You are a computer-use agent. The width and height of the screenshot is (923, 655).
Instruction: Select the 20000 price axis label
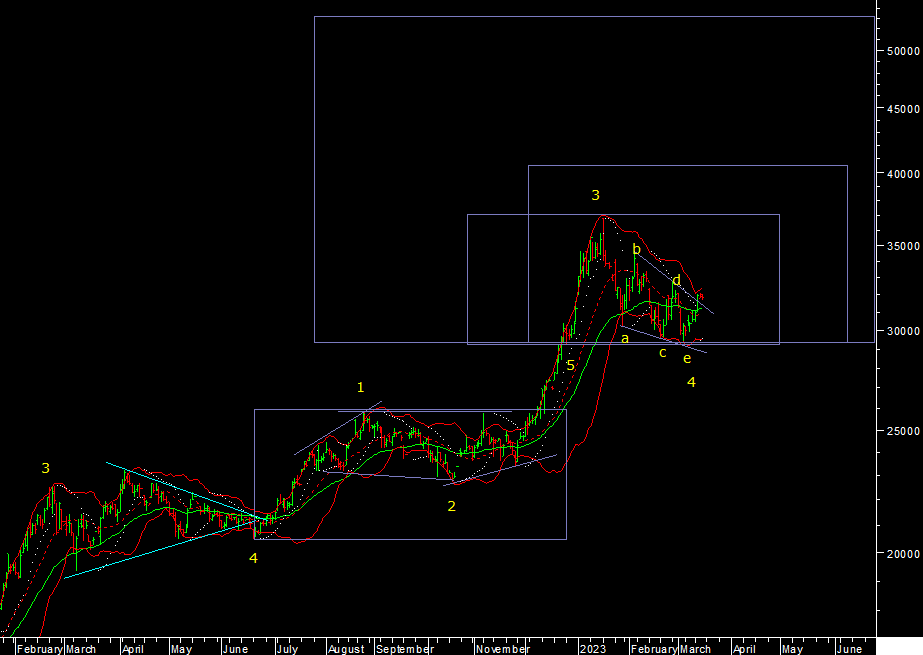click(x=903, y=554)
